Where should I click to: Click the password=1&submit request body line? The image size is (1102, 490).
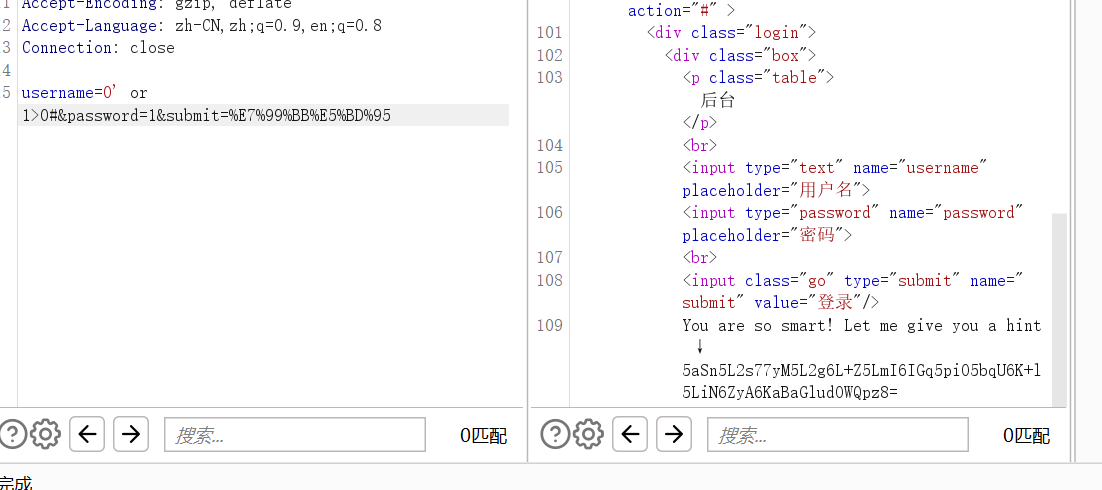(206, 116)
